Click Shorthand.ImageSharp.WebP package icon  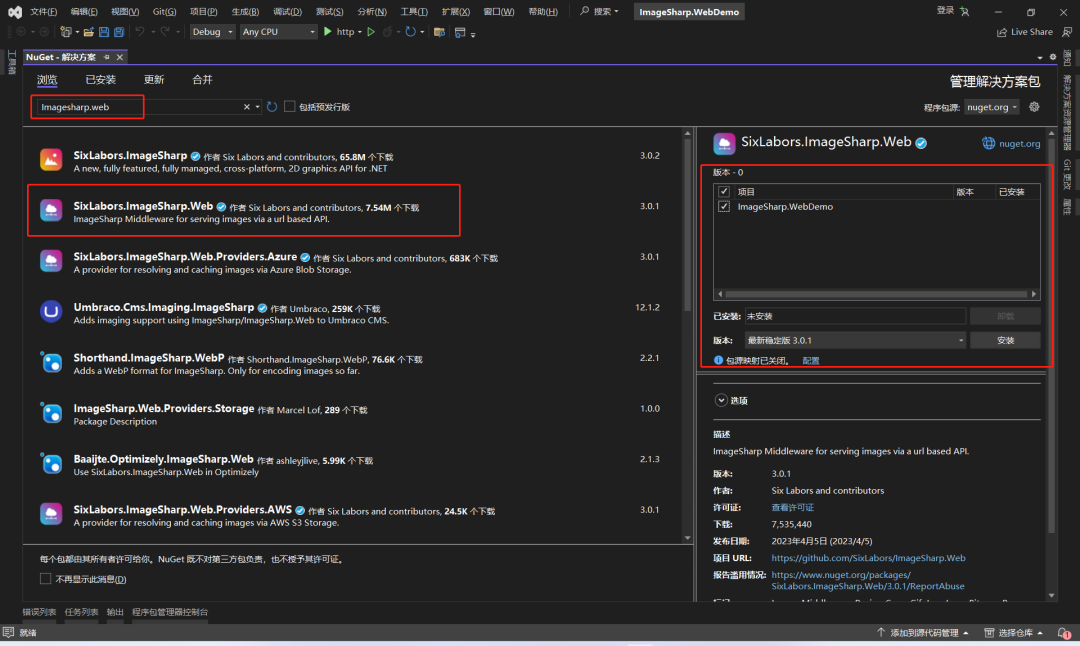coord(51,362)
